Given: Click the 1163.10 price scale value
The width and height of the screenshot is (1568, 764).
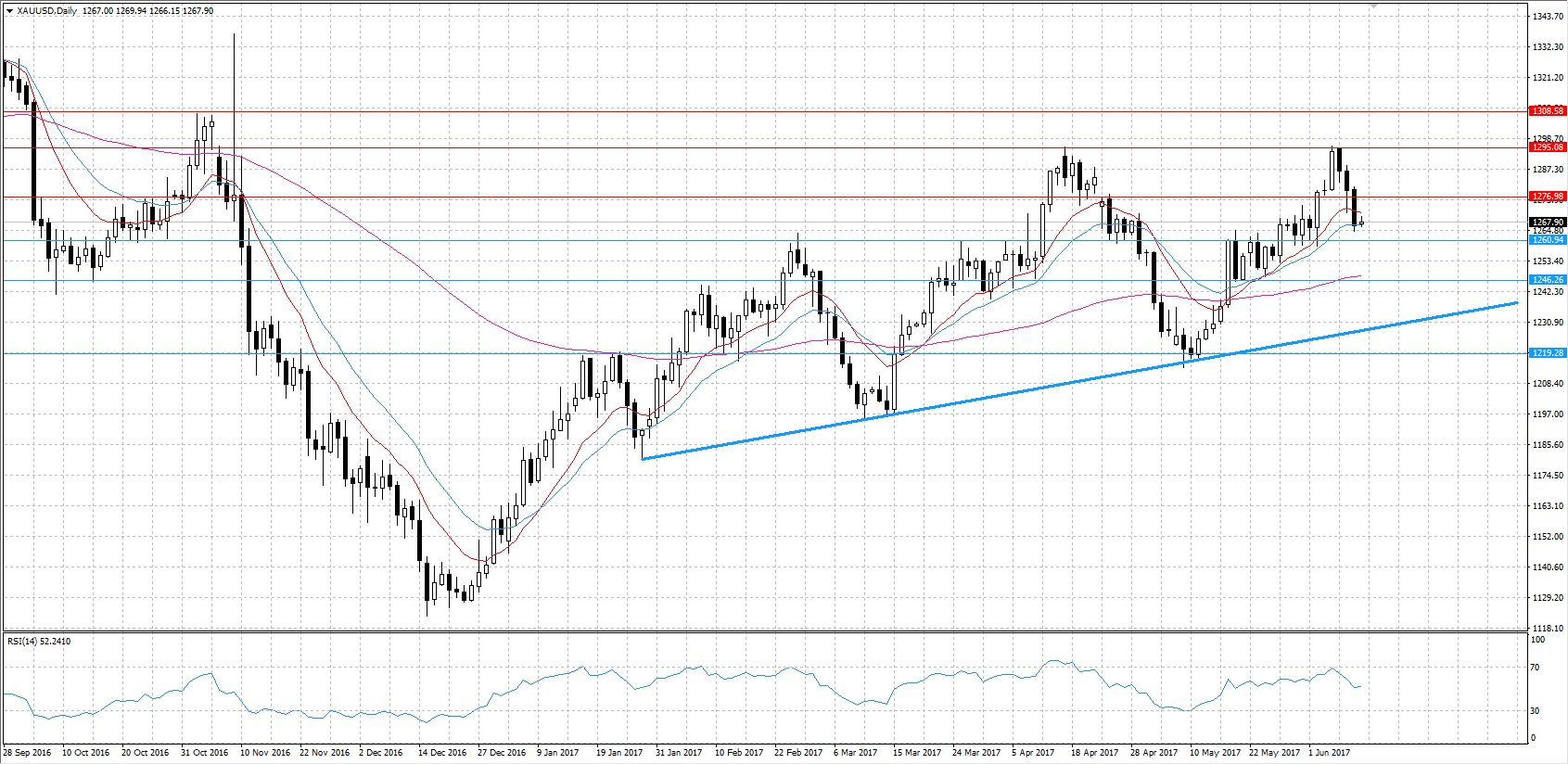Looking at the screenshot, I should click(1548, 506).
